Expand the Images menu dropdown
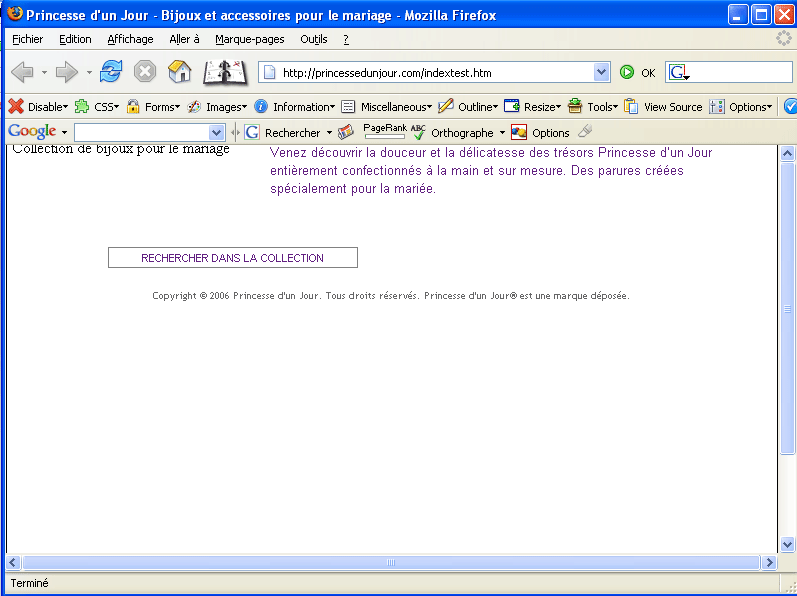 [x=244, y=107]
